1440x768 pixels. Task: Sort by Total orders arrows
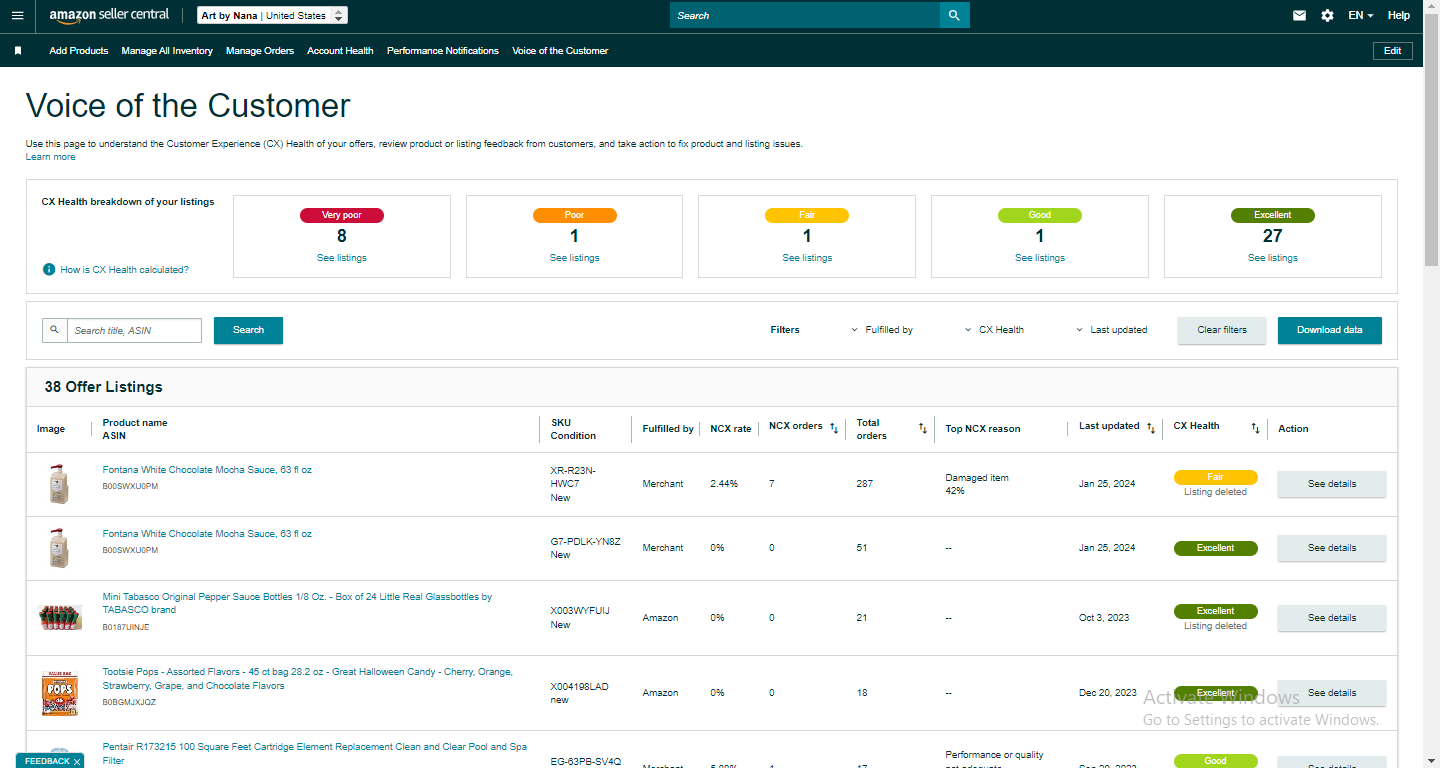923,429
